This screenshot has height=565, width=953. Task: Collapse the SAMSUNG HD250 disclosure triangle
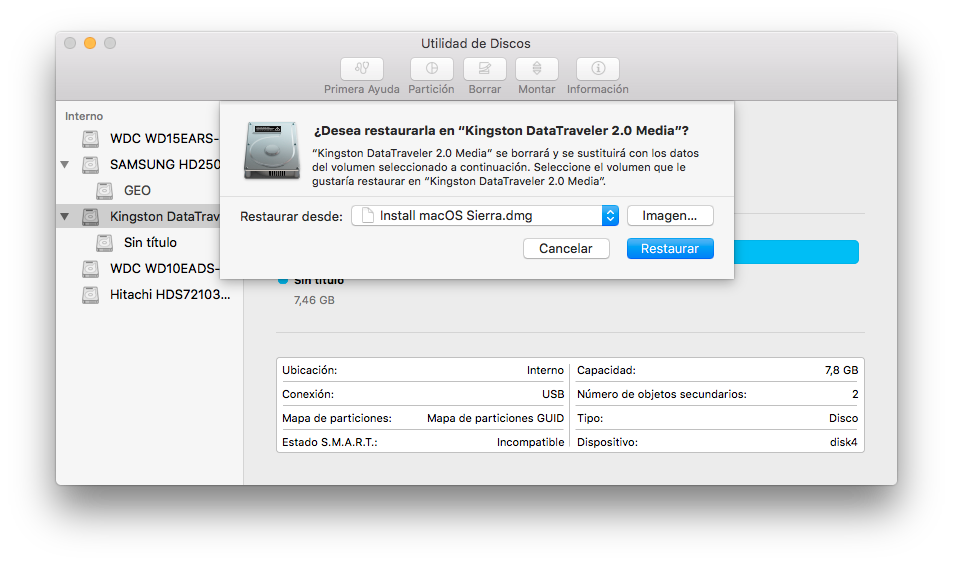(64, 165)
